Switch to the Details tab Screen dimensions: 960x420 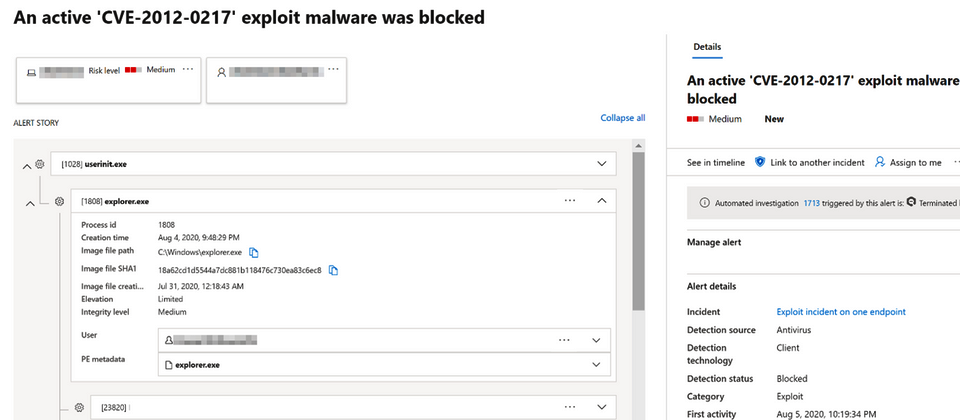707,47
